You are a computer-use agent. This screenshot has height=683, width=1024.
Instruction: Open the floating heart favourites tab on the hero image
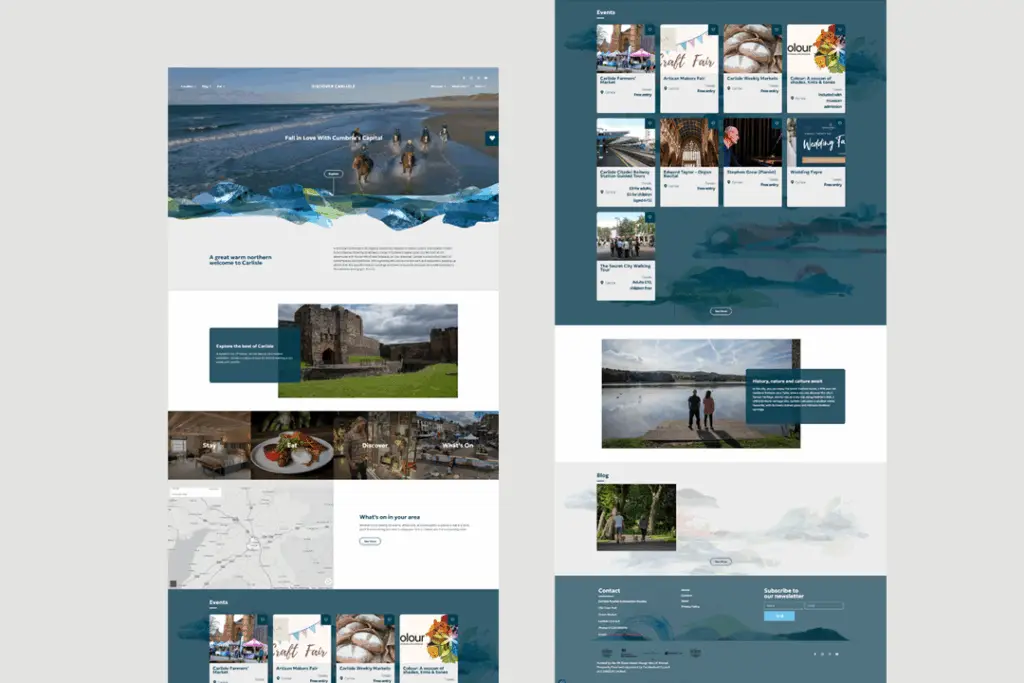pos(492,138)
